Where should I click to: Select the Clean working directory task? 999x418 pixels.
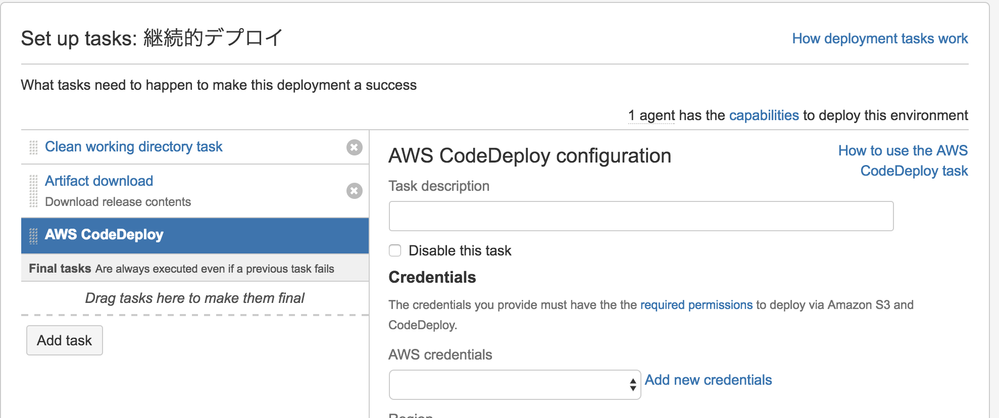(134, 147)
